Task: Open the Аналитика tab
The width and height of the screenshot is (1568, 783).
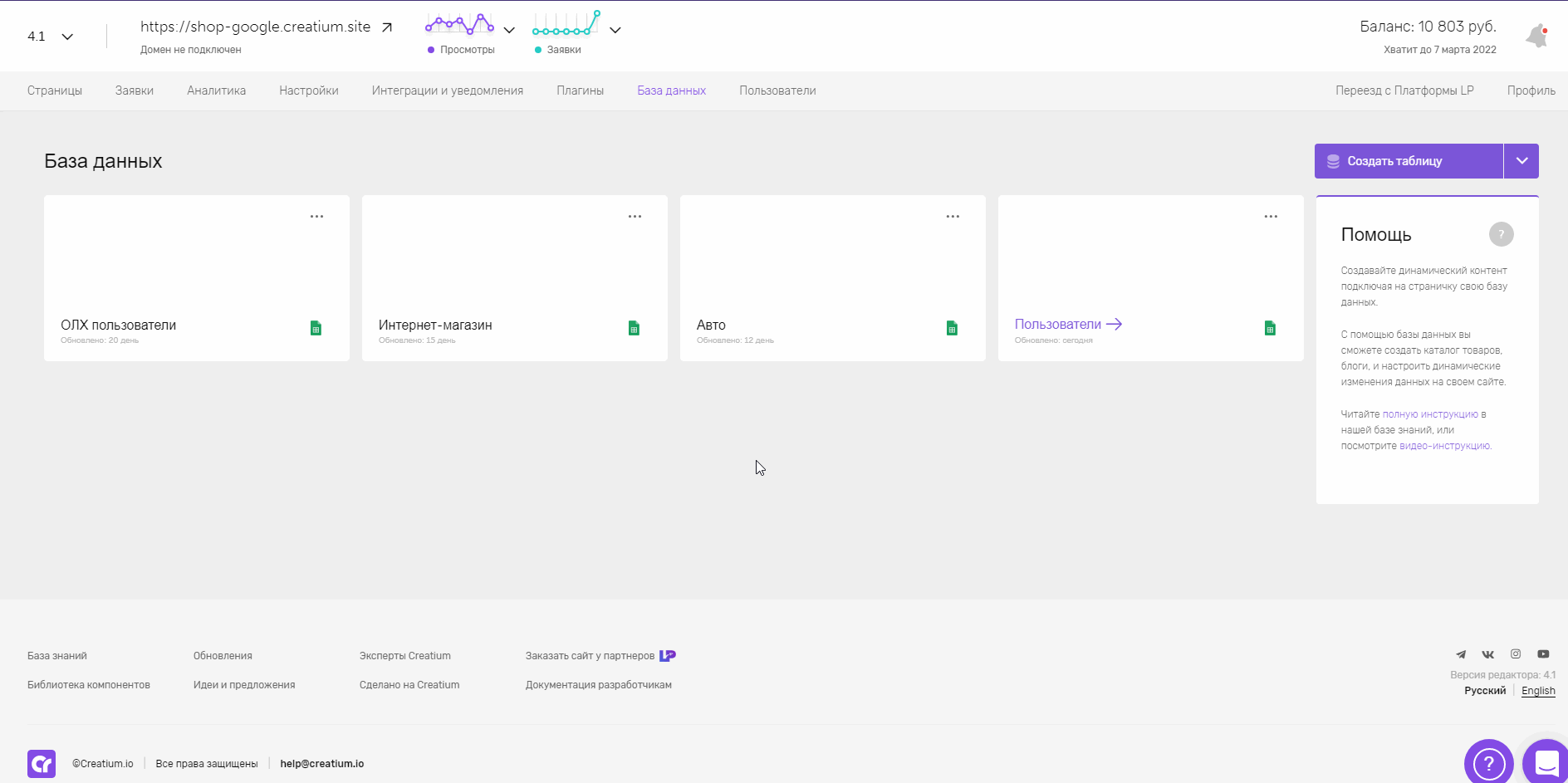Action: (216, 91)
